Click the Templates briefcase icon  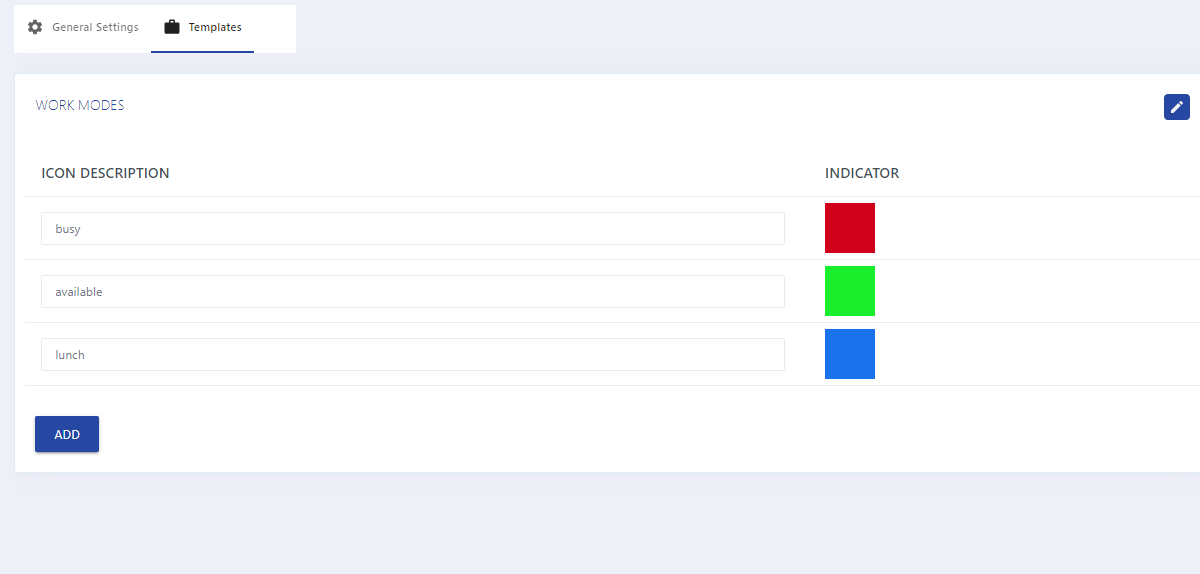coord(172,27)
